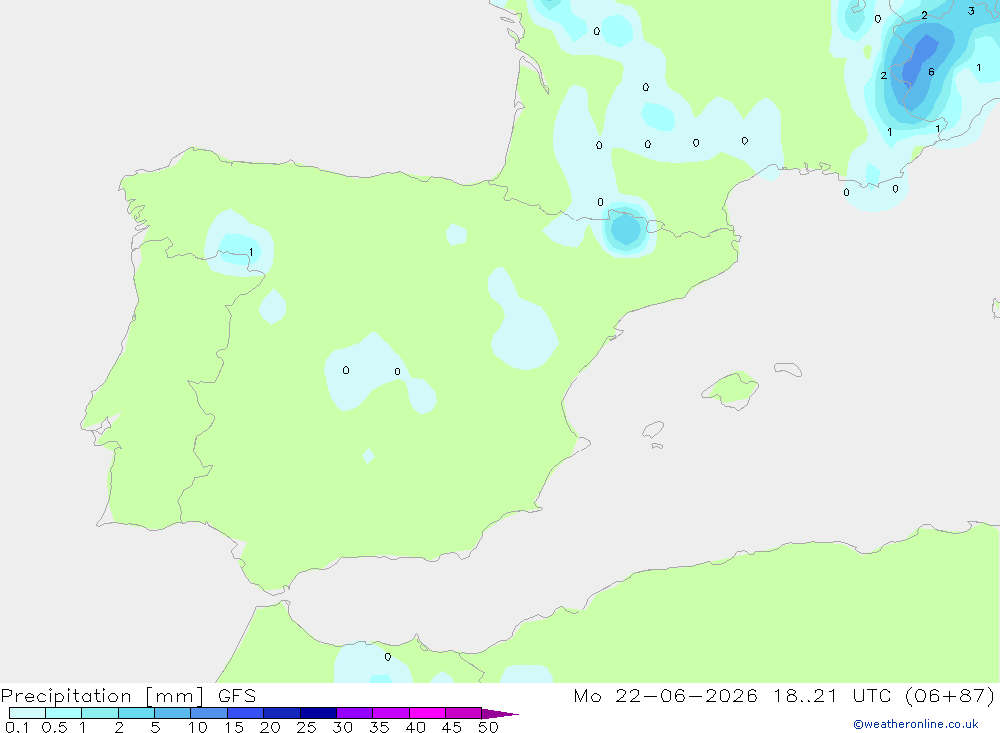Click the 40–45 mm magenta legend swatch
Image resolution: width=1000 pixels, height=733 pixels.
(427, 713)
